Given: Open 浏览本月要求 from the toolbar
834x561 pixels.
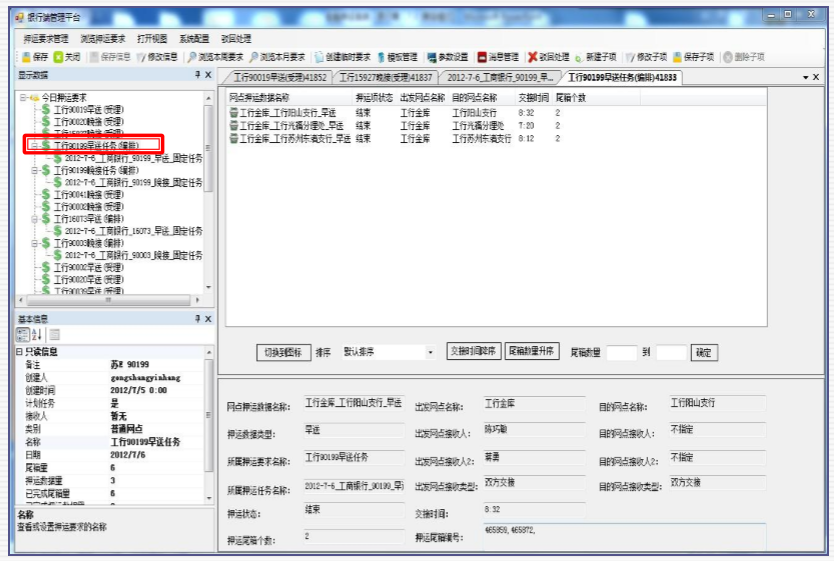Looking at the screenshot, I should coord(277,57).
